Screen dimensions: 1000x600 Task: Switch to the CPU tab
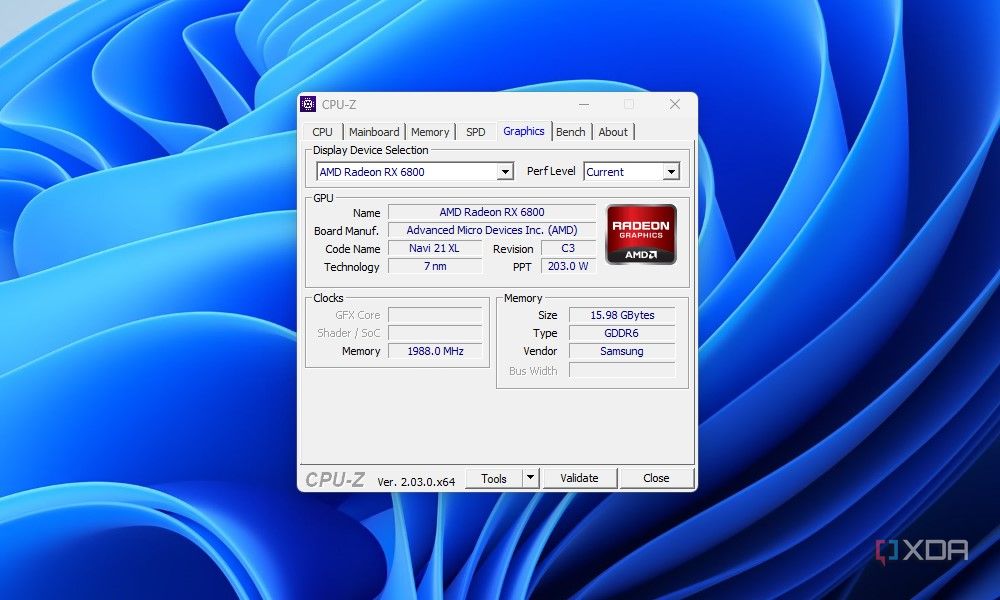[x=322, y=132]
